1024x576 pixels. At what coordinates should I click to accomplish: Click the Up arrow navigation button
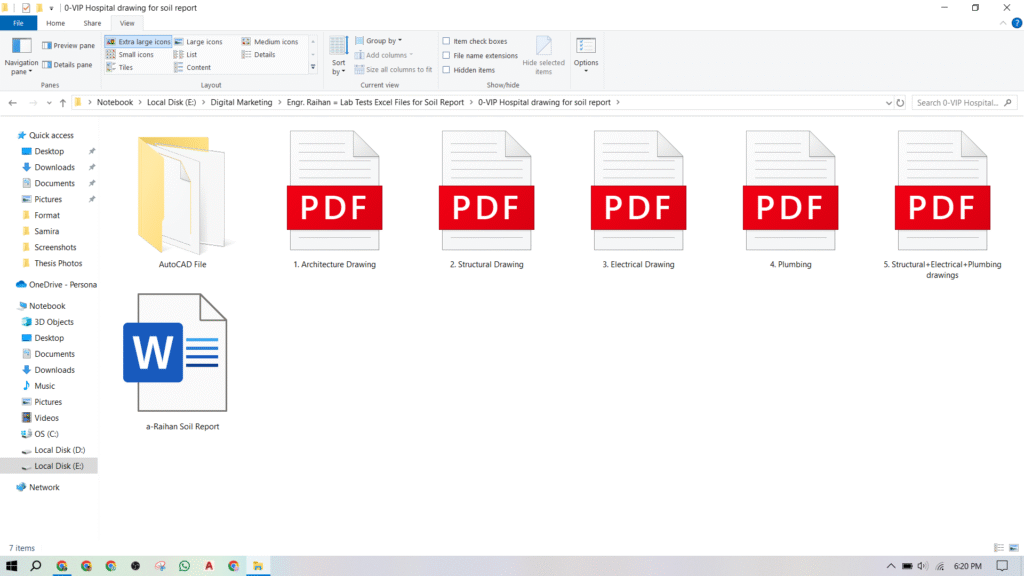pyautogui.click(x=63, y=102)
